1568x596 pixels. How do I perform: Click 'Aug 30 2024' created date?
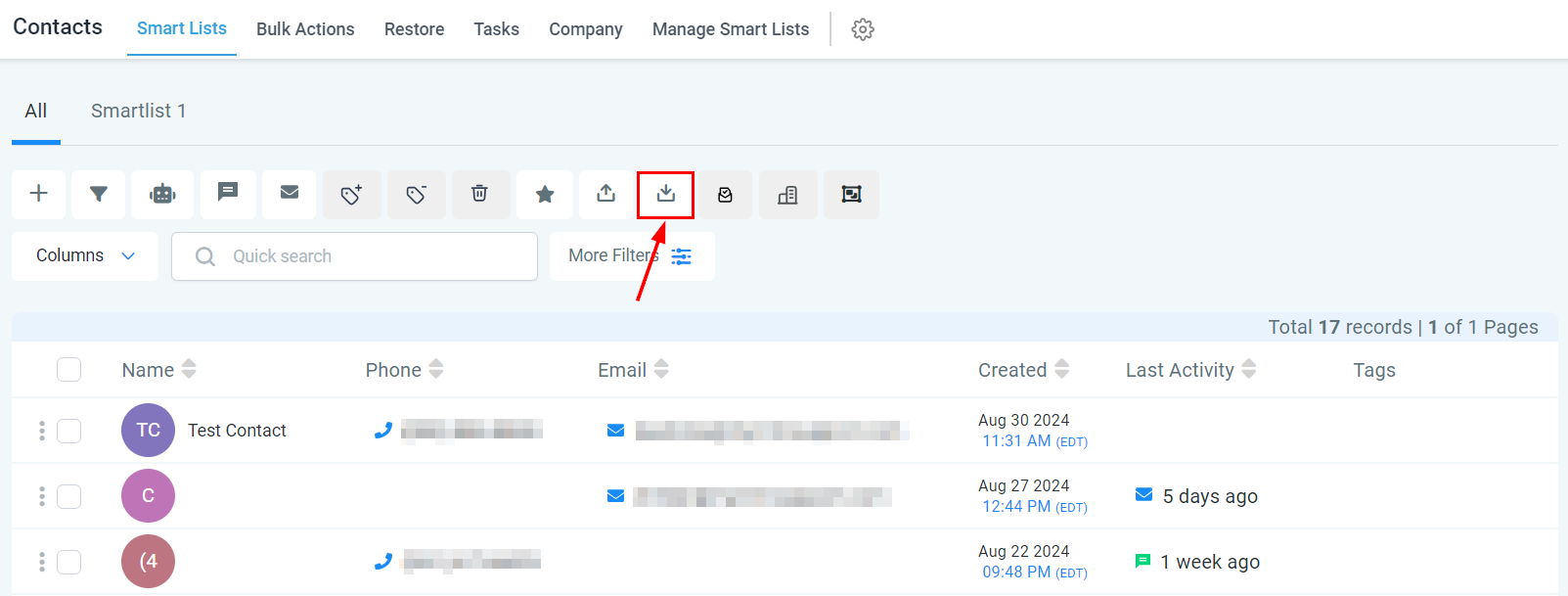(1024, 420)
